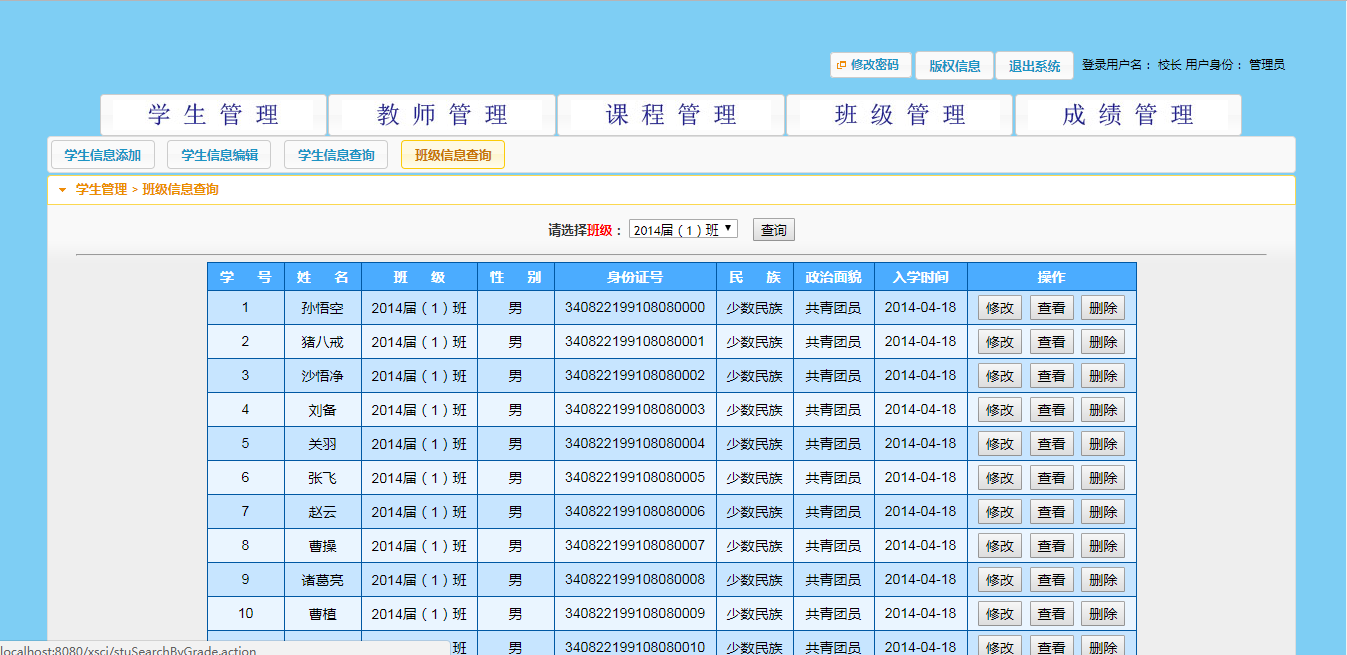Modify student 刘备's record

point(1000,410)
